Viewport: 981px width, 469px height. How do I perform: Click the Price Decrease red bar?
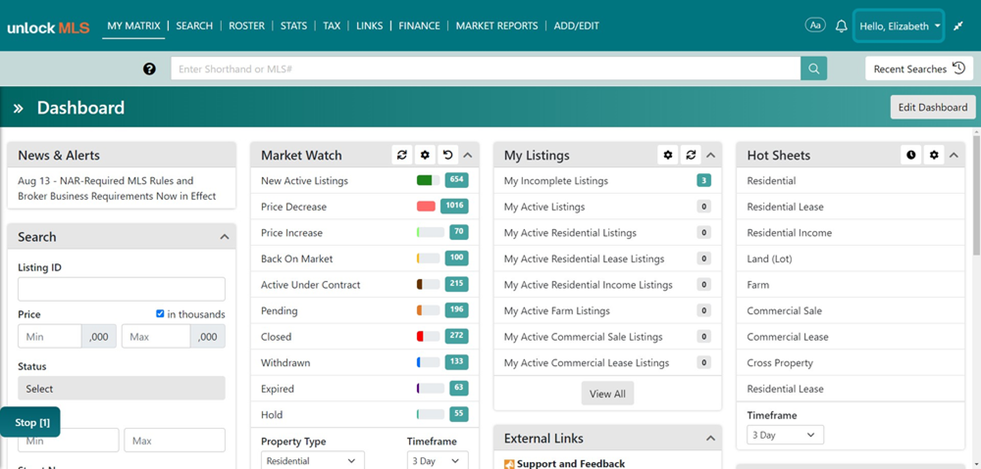426,206
